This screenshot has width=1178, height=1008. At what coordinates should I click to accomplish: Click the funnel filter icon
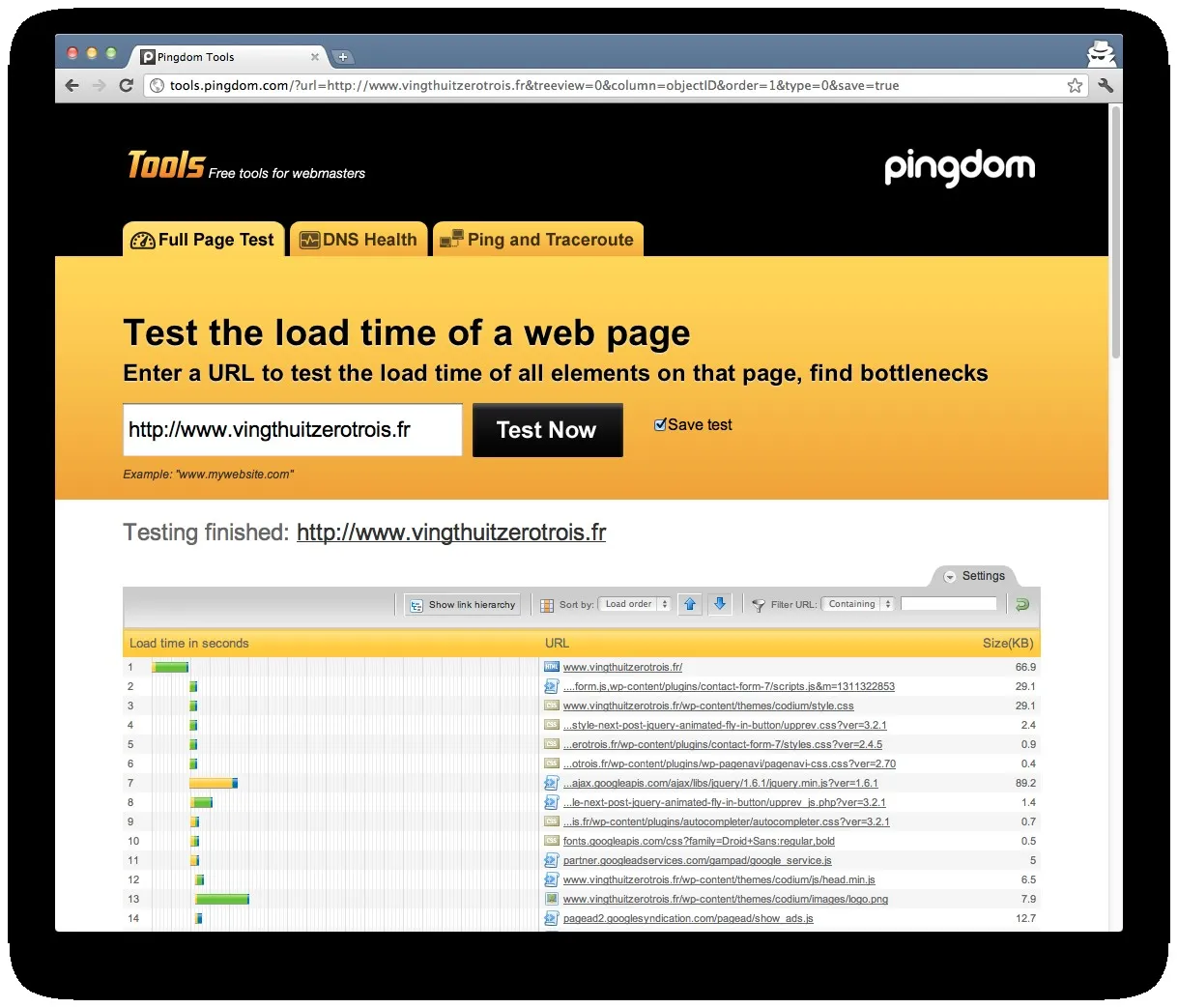(759, 605)
